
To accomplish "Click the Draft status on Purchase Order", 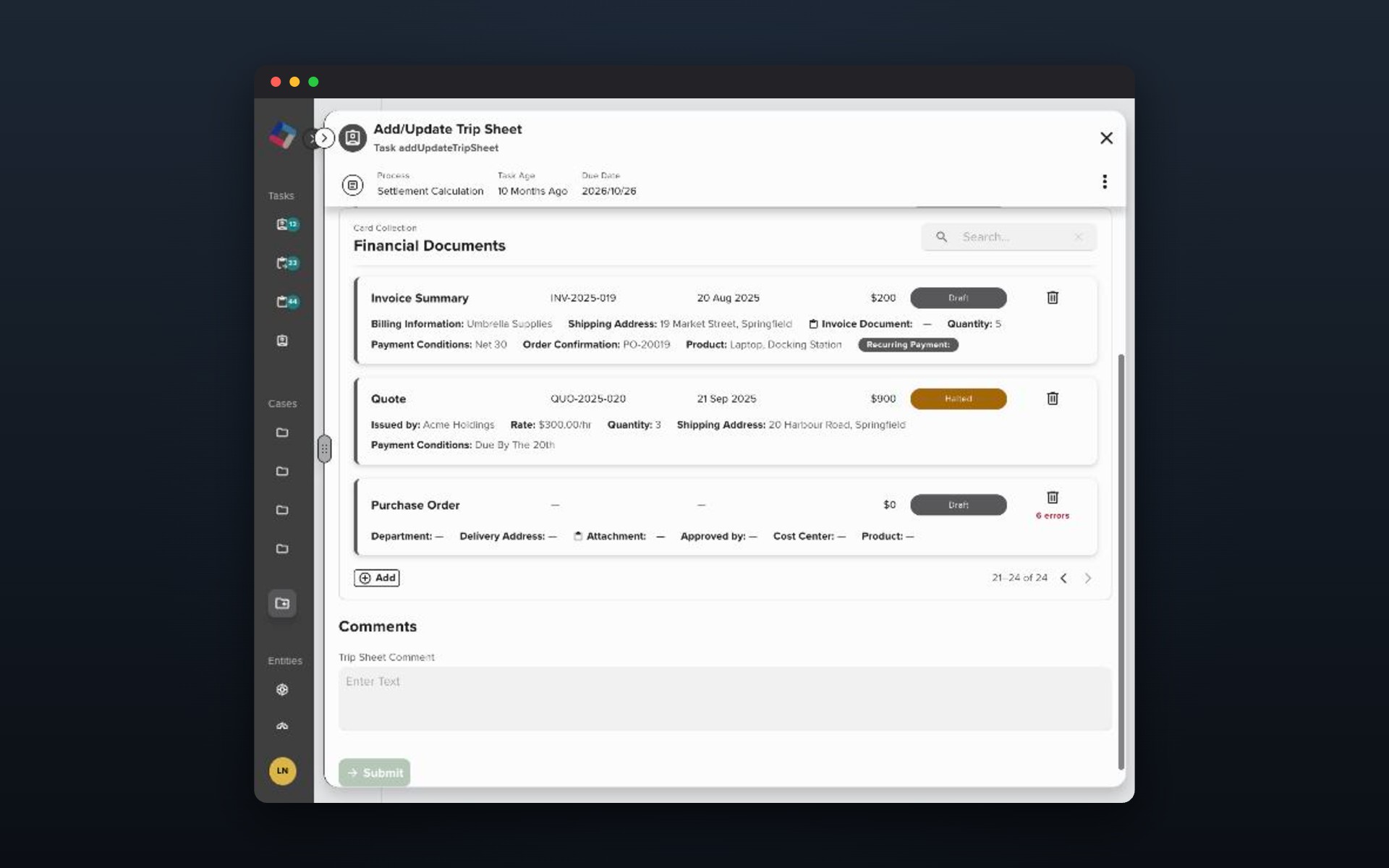I will pos(958,505).
